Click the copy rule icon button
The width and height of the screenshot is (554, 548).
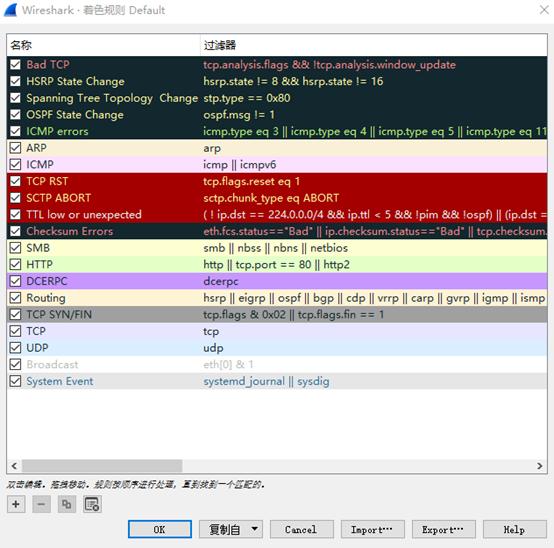(66, 504)
